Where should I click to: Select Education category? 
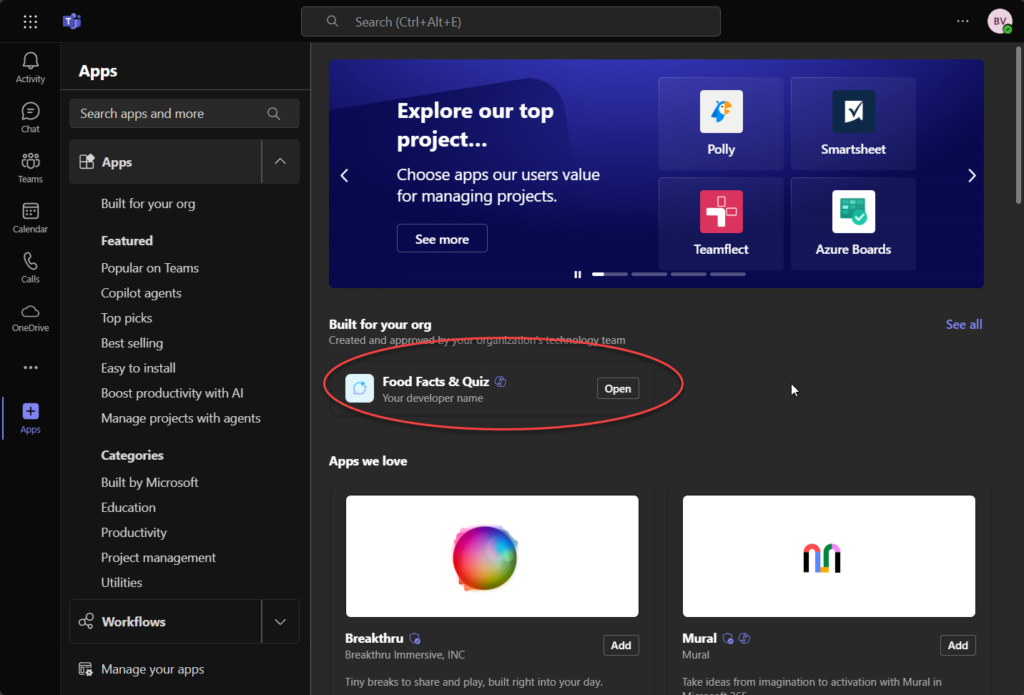(x=128, y=508)
